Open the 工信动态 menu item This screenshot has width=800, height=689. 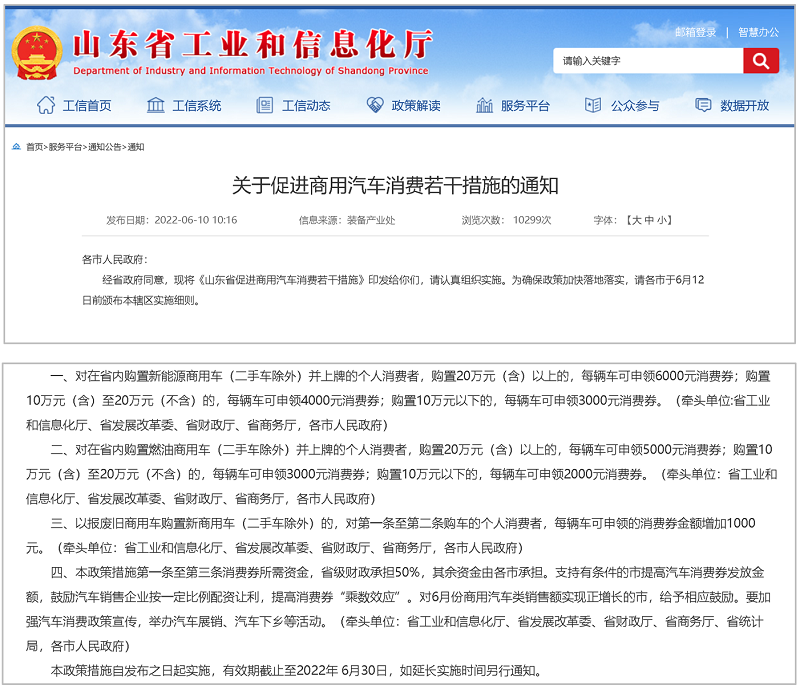(x=306, y=106)
